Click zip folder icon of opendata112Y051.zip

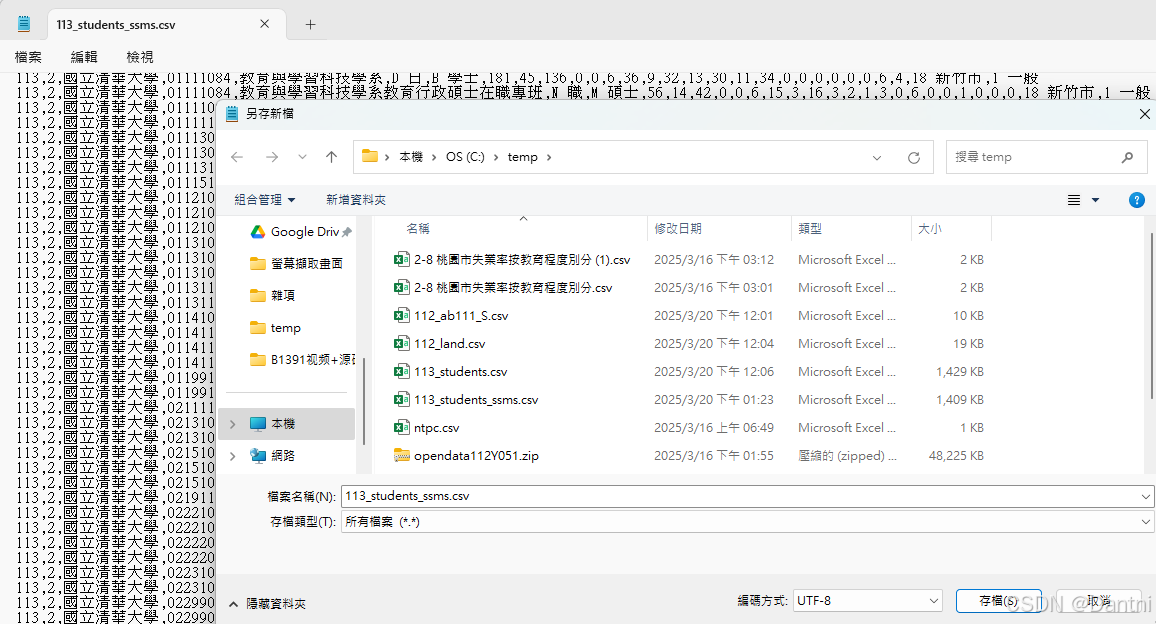click(x=401, y=456)
